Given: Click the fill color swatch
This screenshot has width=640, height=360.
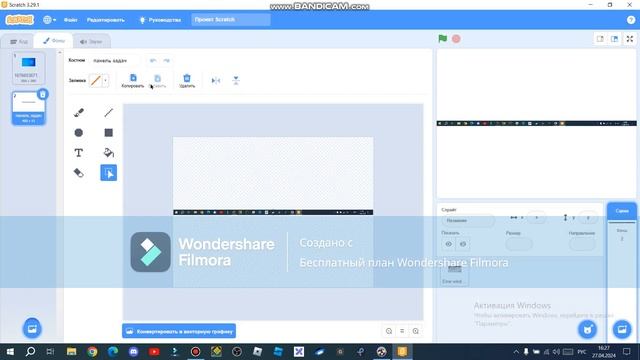Looking at the screenshot, I should tap(96, 80).
